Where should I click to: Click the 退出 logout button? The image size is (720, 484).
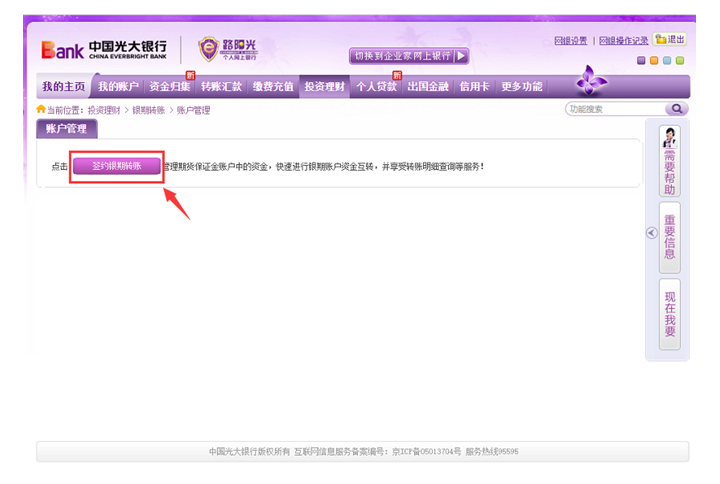[x=670, y=40]
